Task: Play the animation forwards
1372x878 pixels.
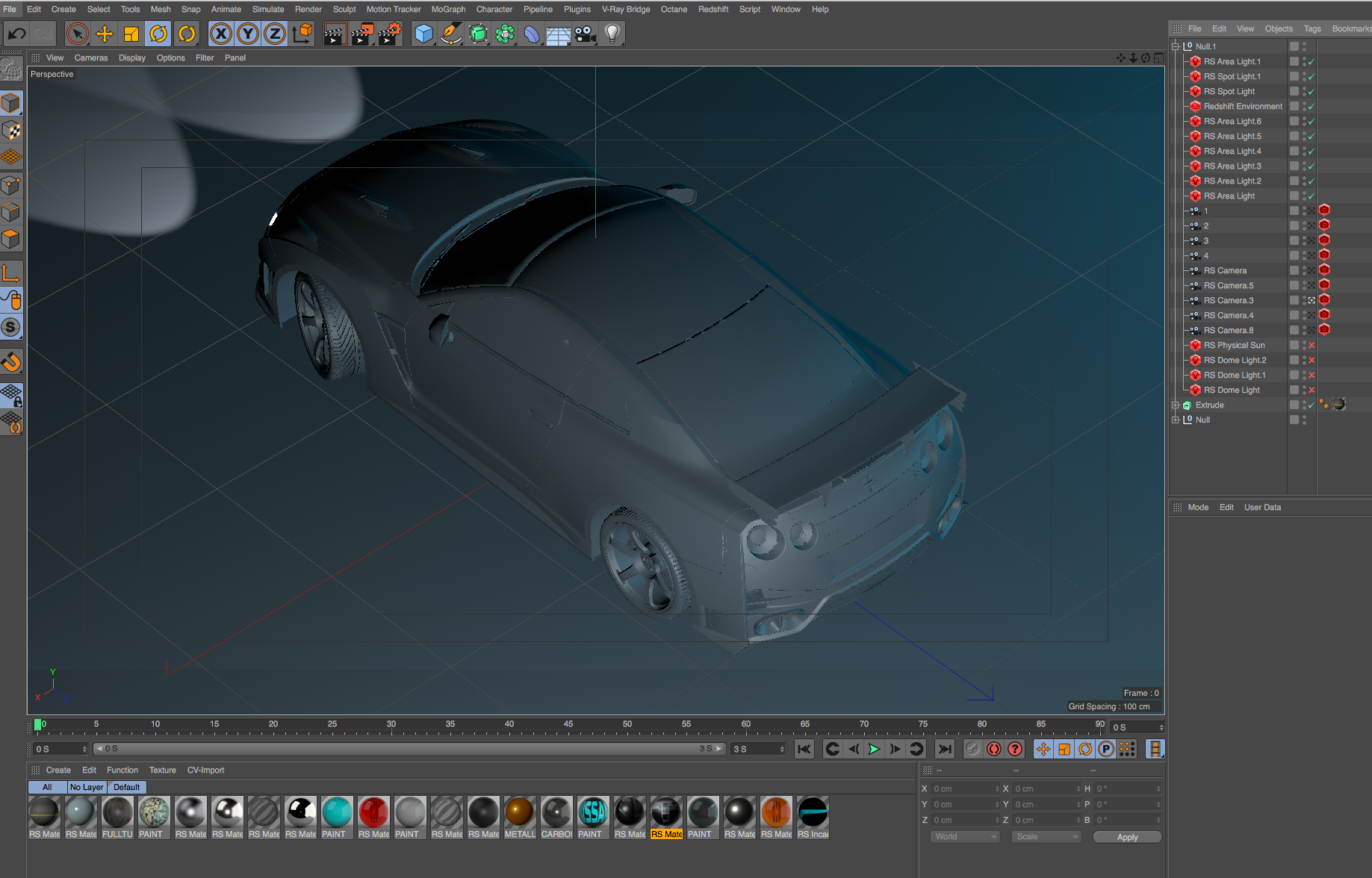Action: (x=874, y=749)
